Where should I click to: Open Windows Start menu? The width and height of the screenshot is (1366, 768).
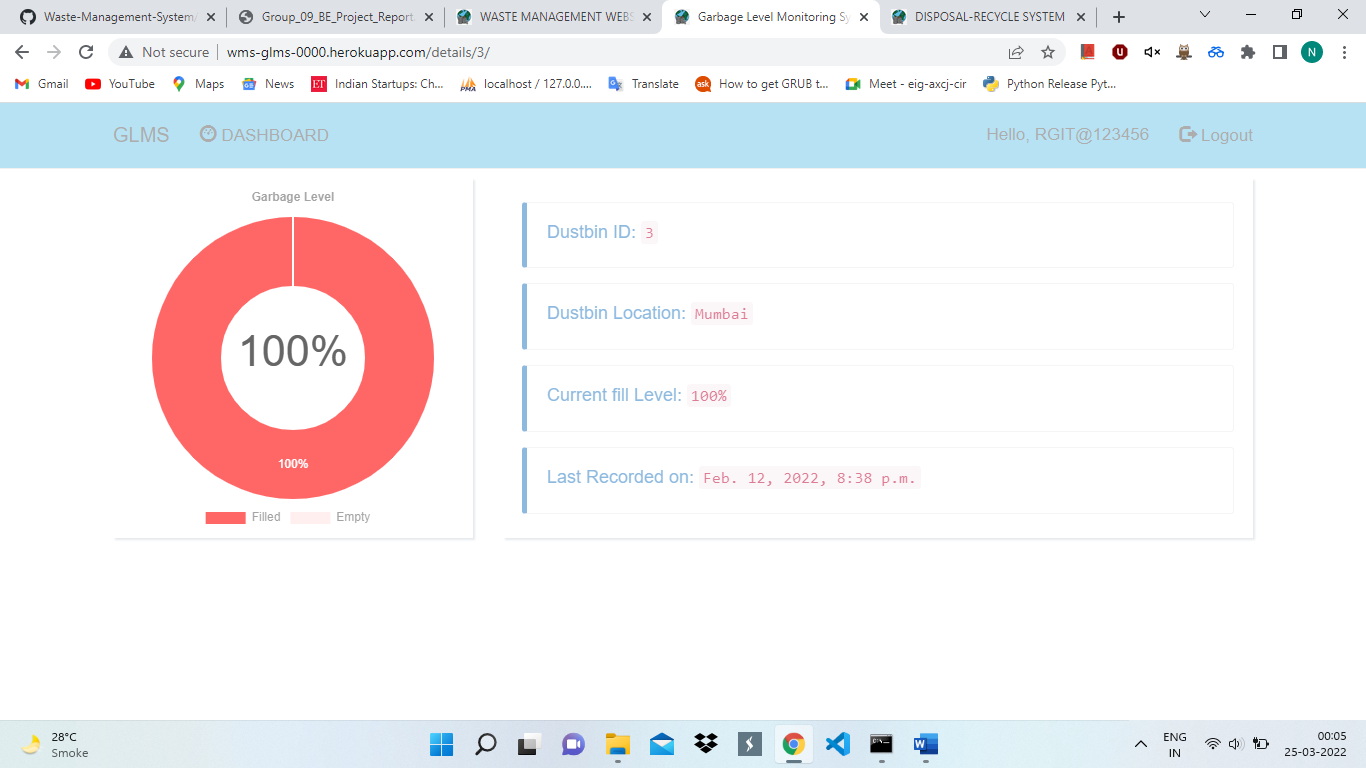[441, 744]
